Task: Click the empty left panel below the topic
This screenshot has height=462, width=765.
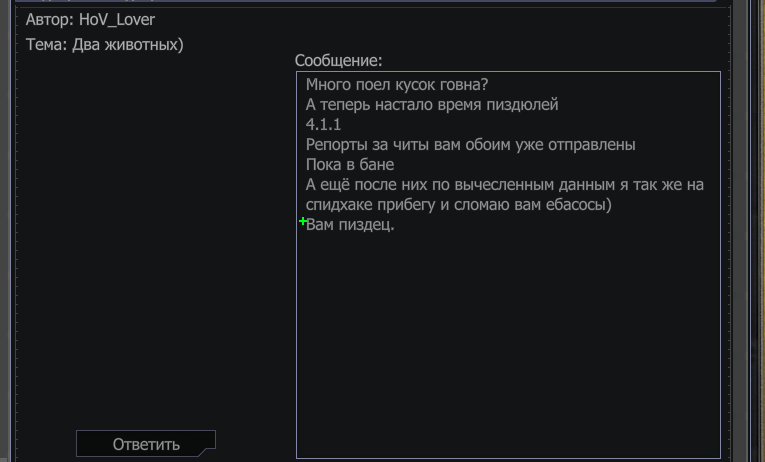Action: coord(156,234)
